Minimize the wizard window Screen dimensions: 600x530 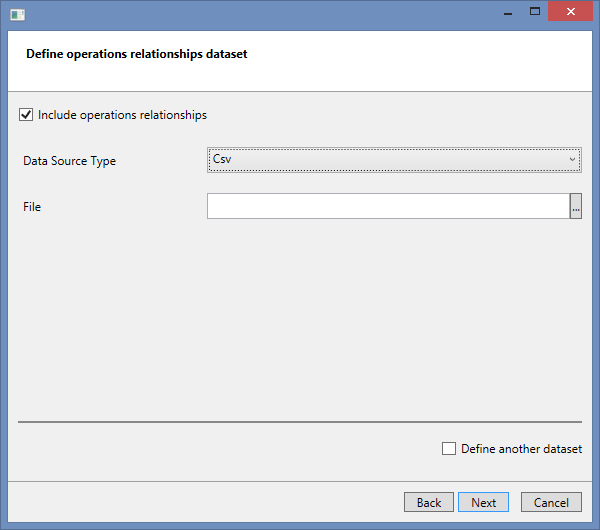507,12
